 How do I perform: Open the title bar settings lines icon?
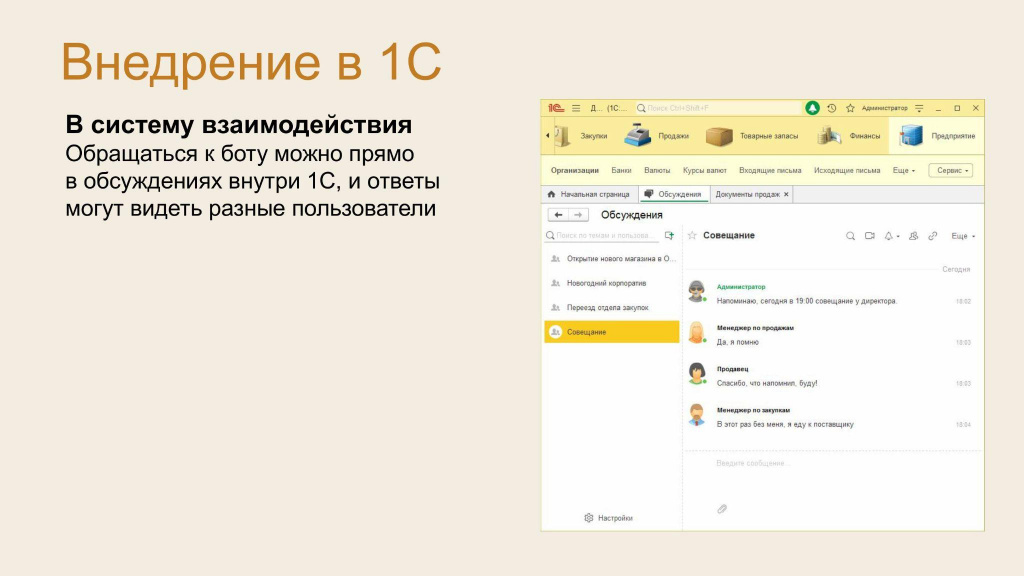point(920,108)
